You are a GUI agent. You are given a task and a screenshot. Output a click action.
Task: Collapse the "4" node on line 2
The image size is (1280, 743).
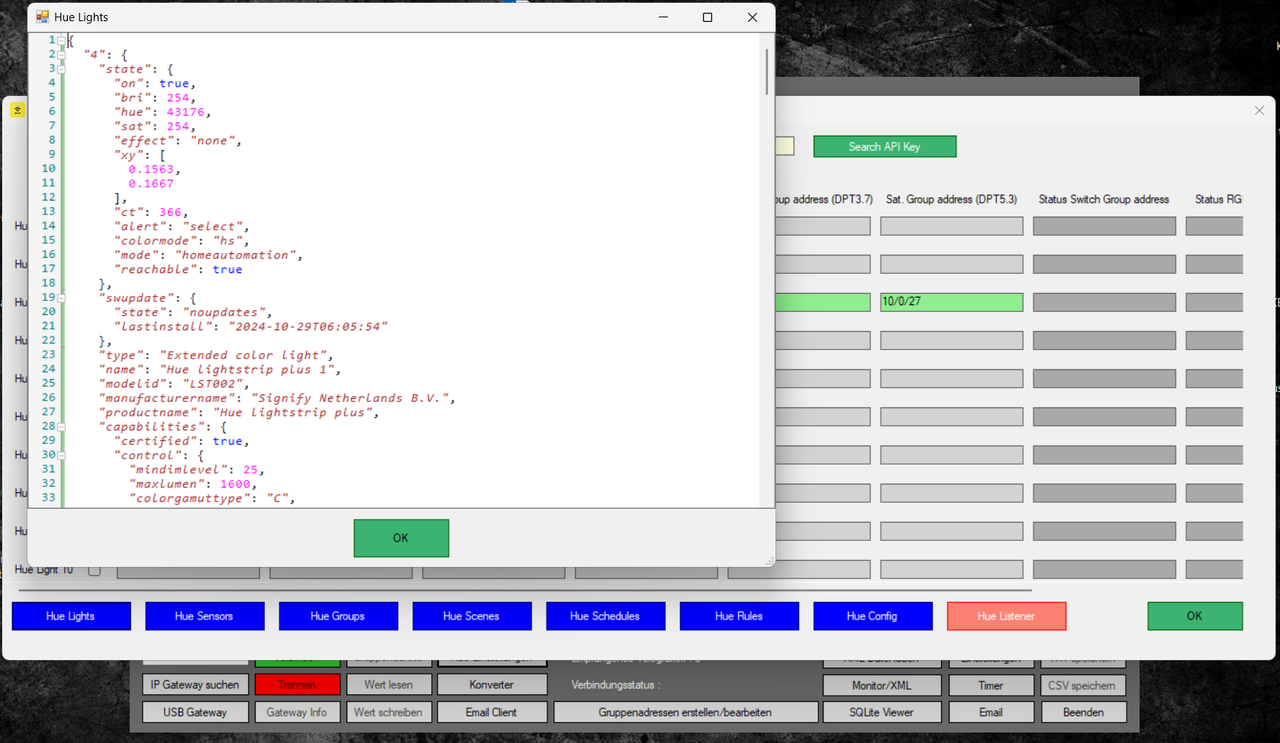(62, 54)
